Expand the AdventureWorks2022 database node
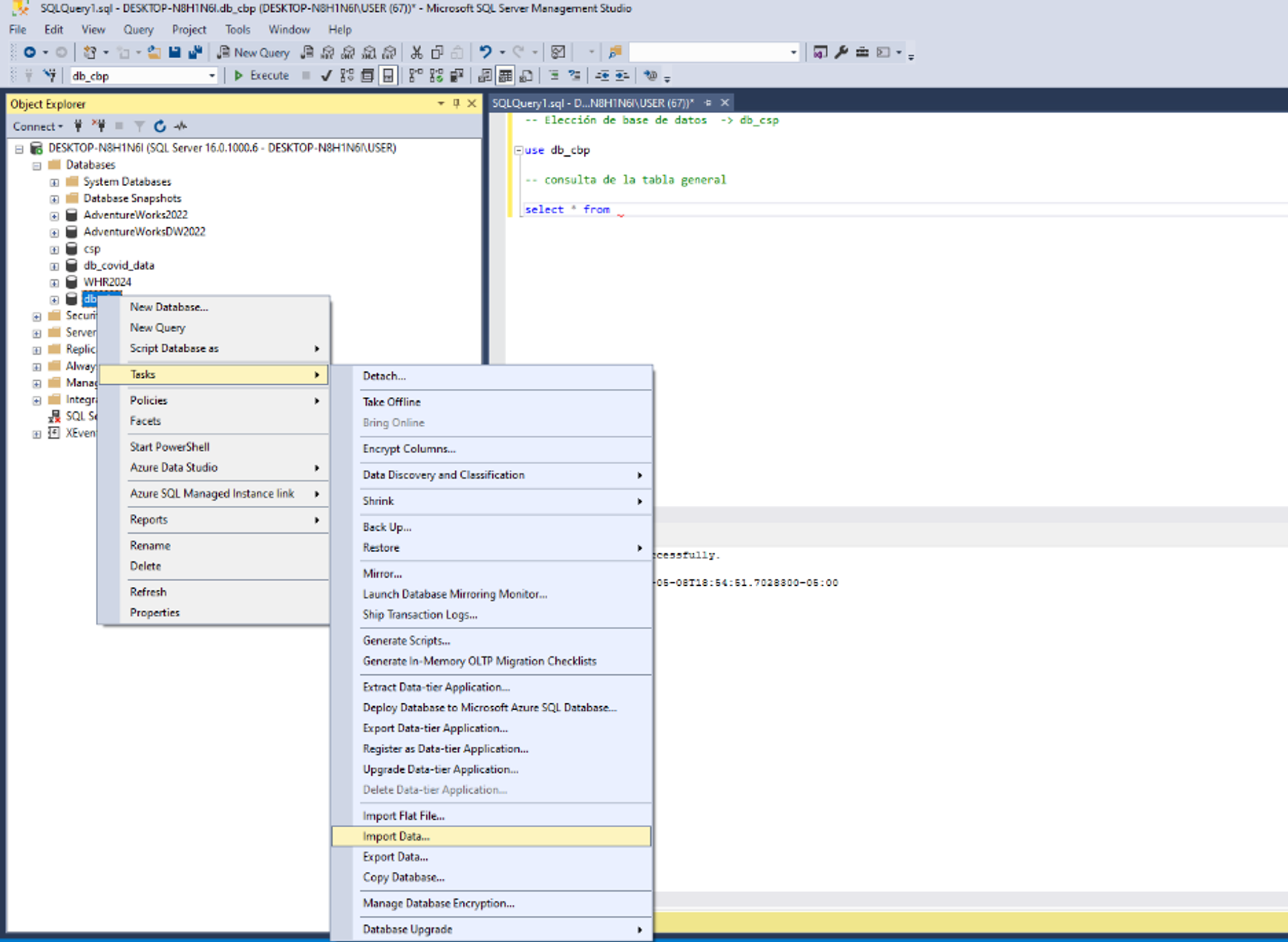The width and height of the screenshot is (1288, 942). (x=54, y=216)
